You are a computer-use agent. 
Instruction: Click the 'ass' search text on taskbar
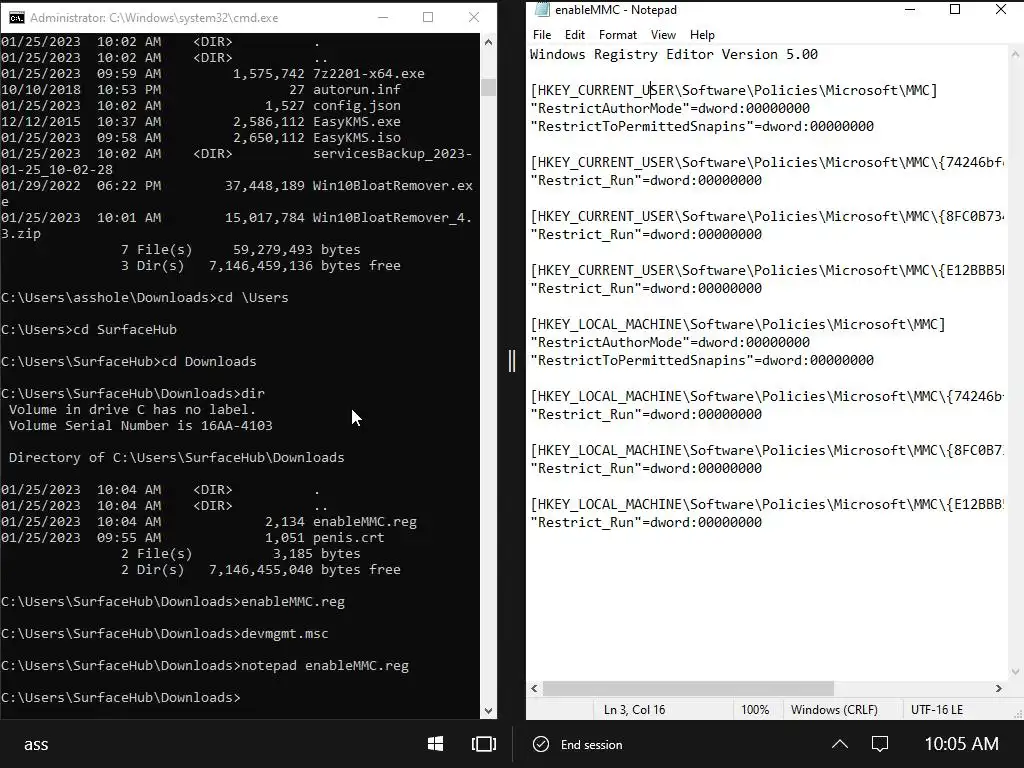tap(36, 744)
